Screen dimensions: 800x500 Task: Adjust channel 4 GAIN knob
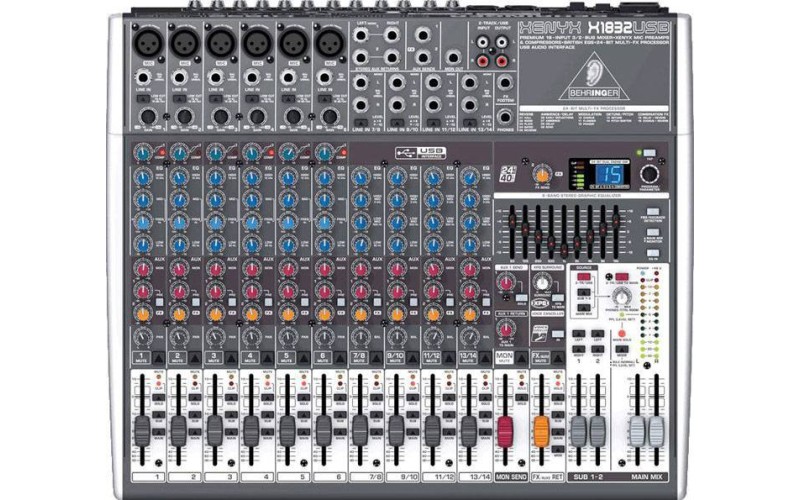[x=257, y=116]
